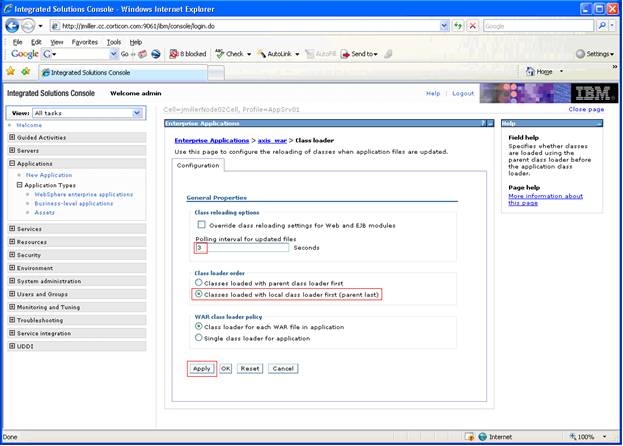Click the Apply button

201,369
